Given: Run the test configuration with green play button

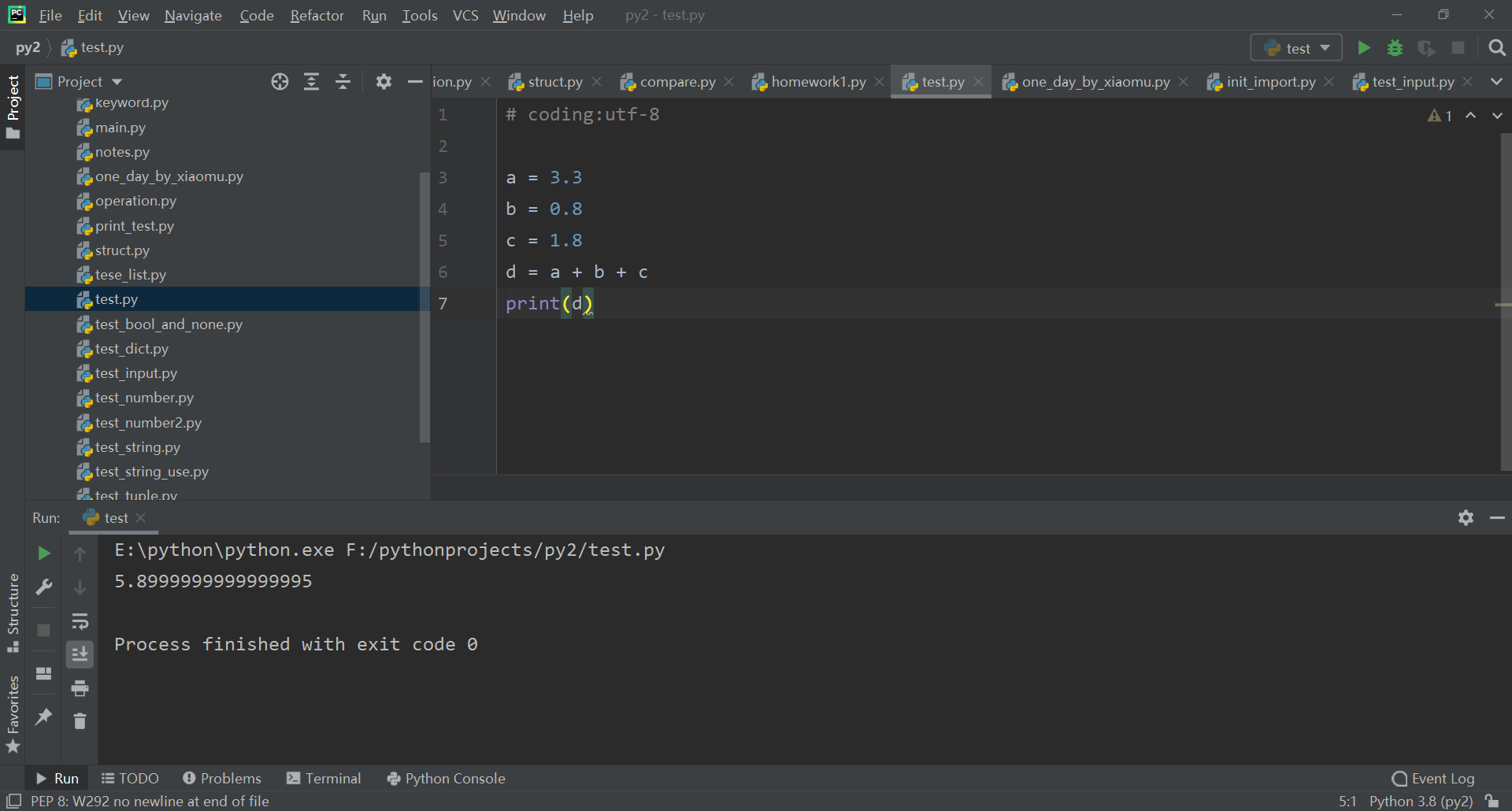Looking at the screenshot, I should (x=1364, y=48).
